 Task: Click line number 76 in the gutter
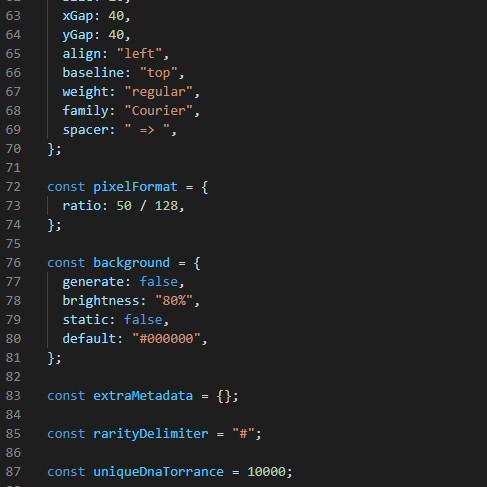pos(13,263)
